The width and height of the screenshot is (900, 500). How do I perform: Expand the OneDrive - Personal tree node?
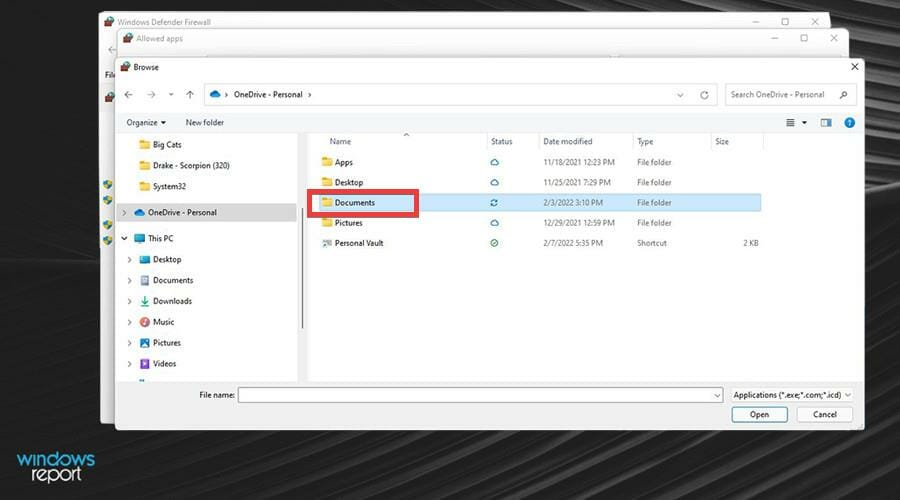coord(124,212)
